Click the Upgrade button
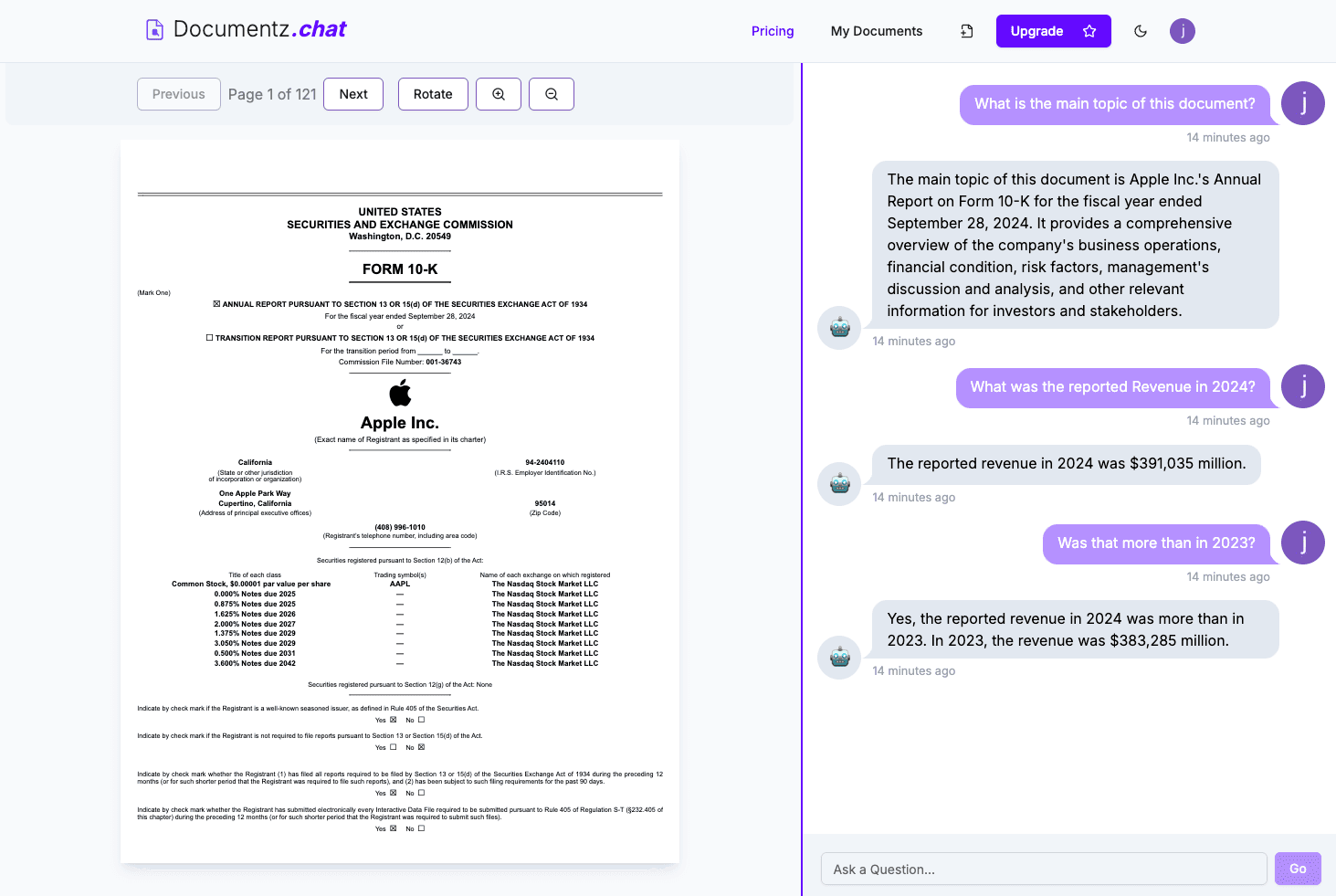 pyautogui.click(x=1054, y=31)
